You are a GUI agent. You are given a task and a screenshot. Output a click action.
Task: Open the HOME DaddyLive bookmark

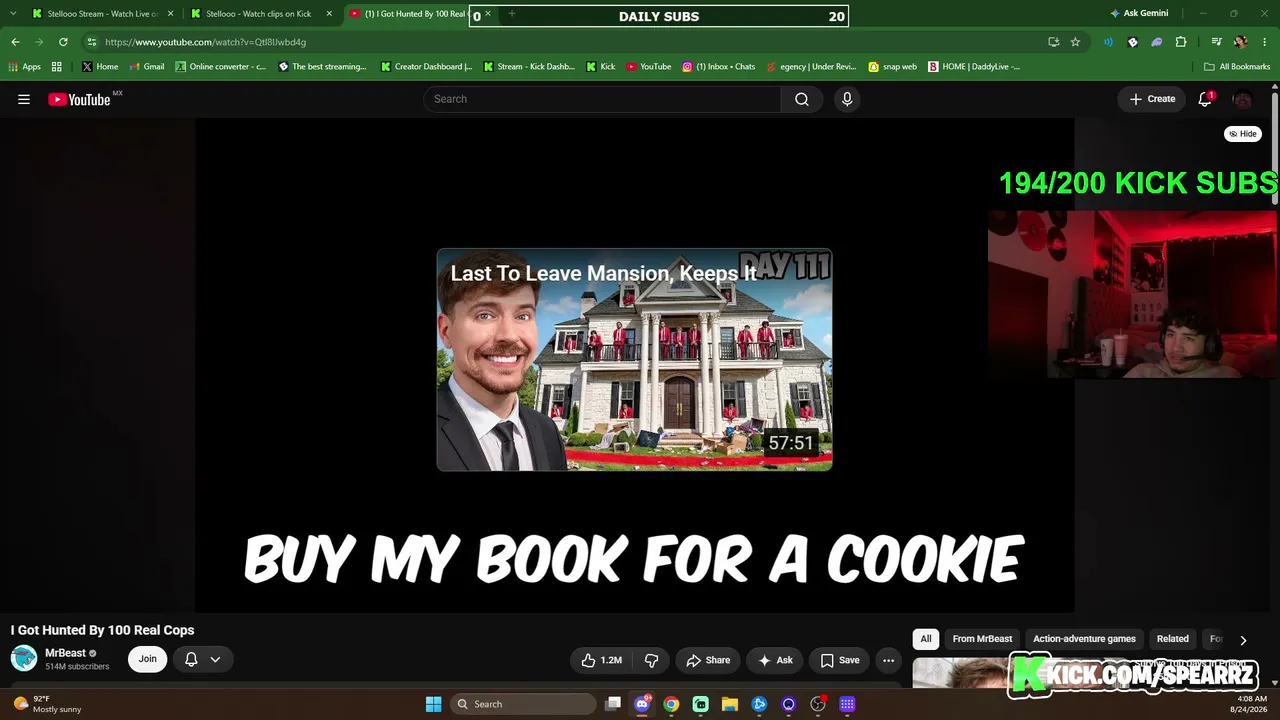(974, 67)
